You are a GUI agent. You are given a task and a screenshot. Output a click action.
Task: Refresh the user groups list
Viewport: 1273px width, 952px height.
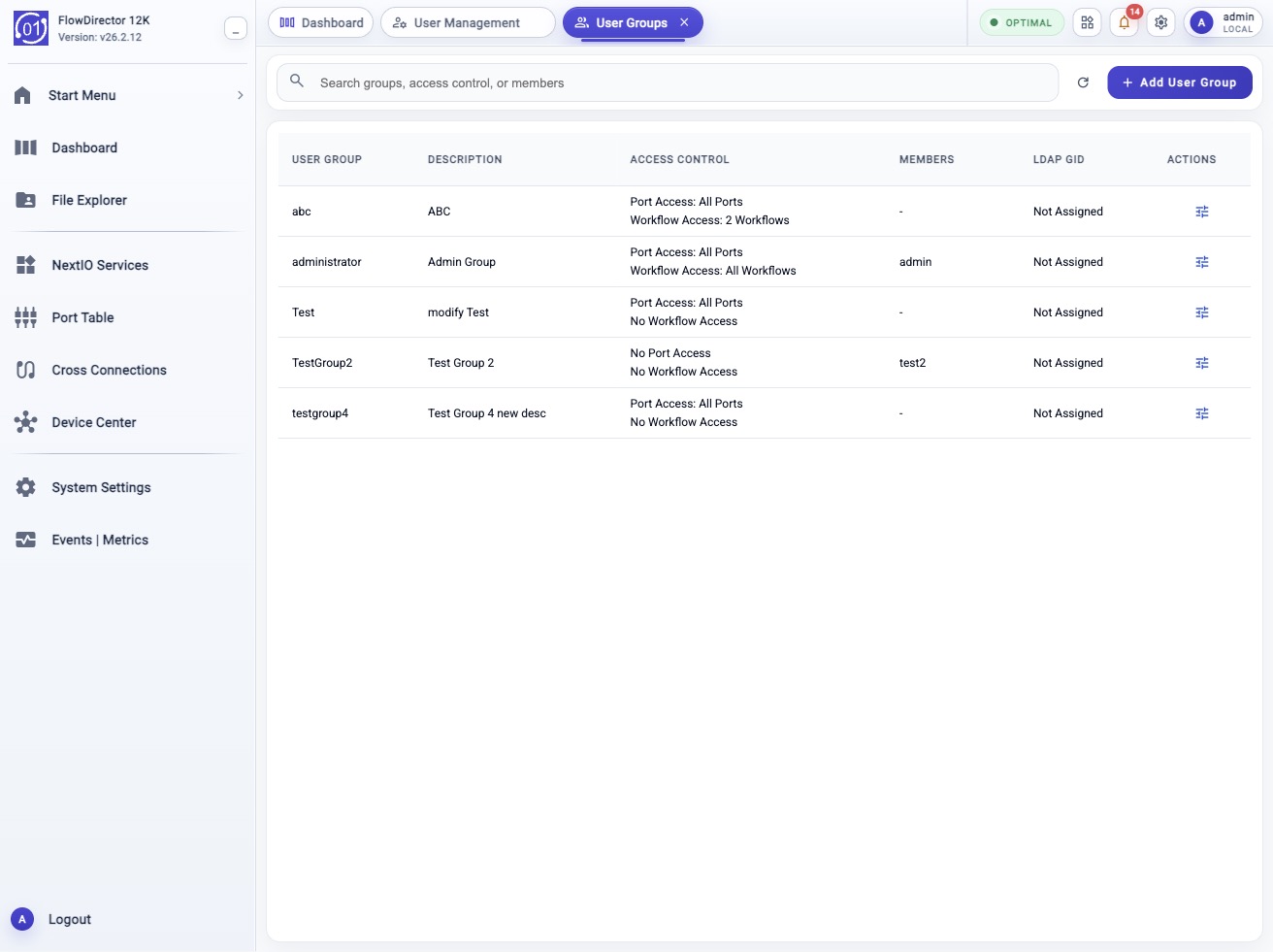[x=1083, y=82]
